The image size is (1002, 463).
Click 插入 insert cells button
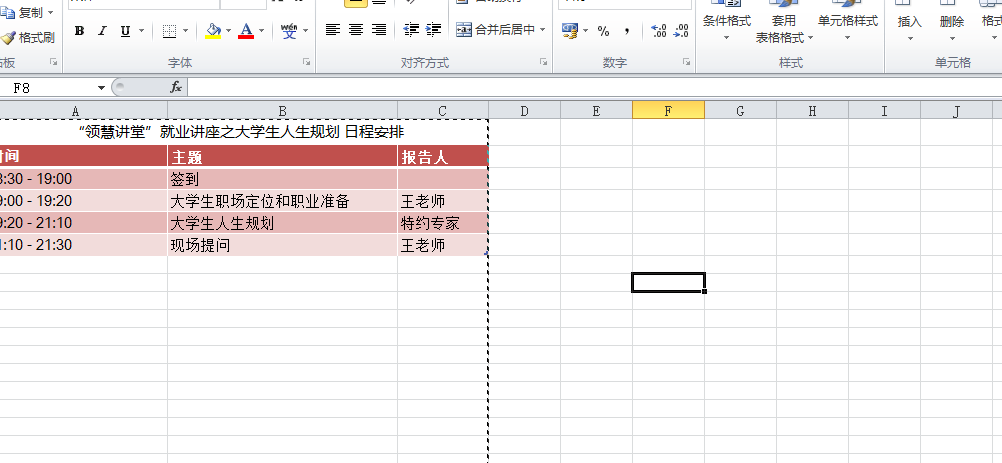pyautogui.click(x=909, y=22)
